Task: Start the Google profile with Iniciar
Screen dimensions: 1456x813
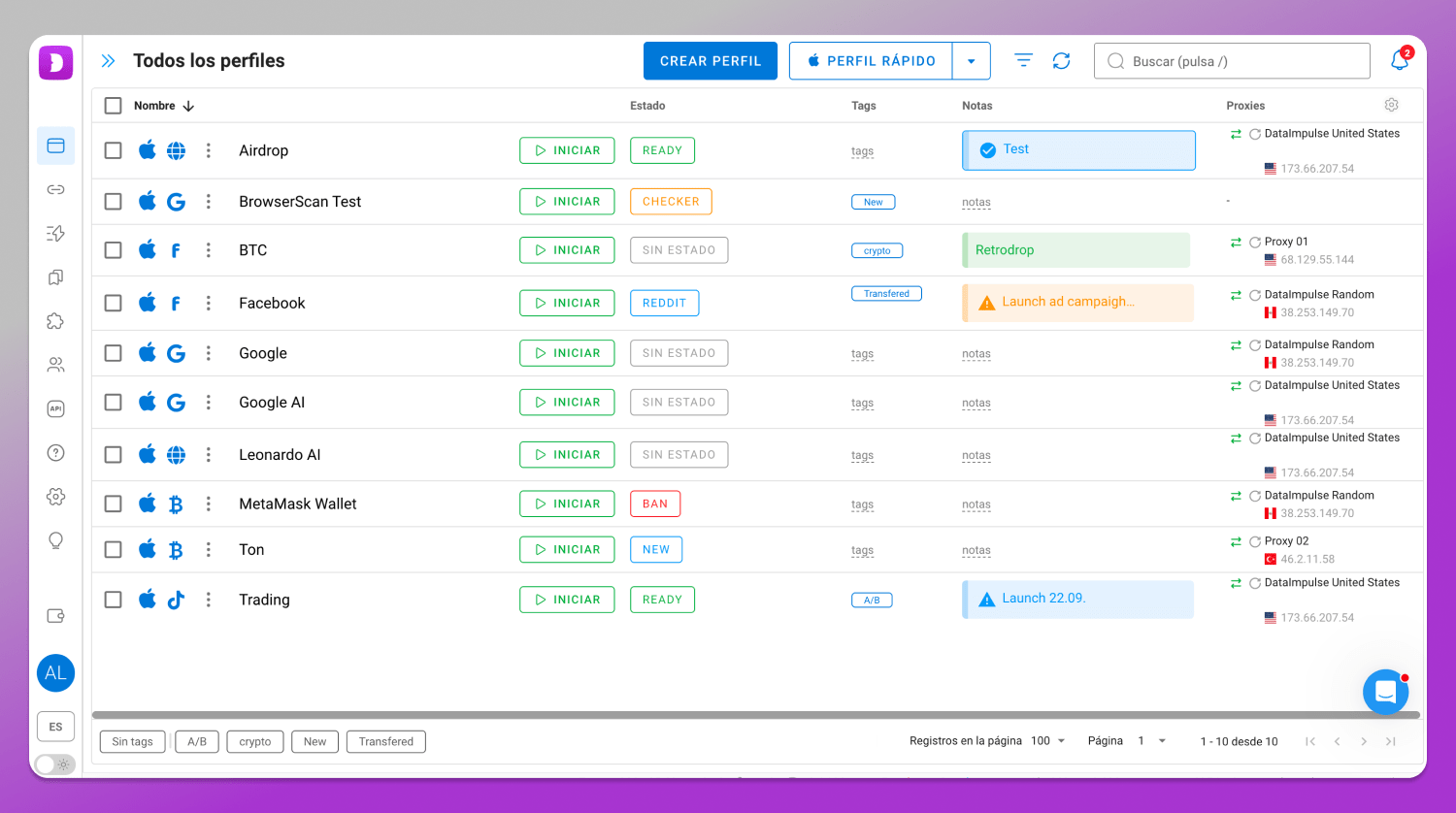Action: [567, 353]
